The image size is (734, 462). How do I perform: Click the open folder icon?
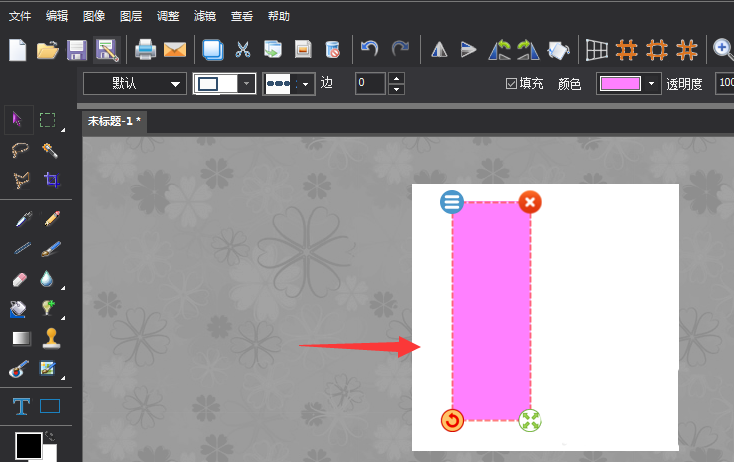click(47, 50)
